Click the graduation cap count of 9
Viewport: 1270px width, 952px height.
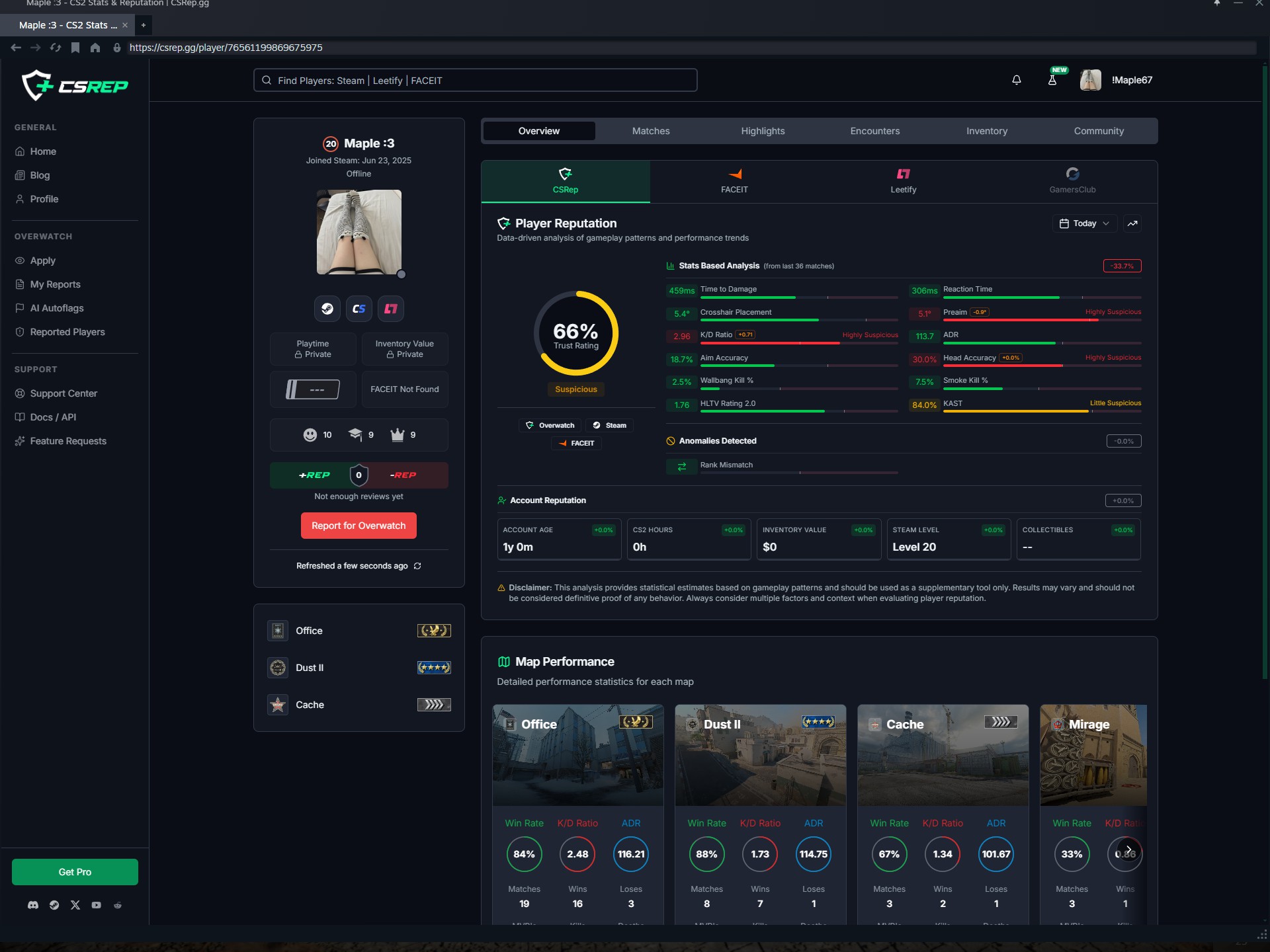361,435
